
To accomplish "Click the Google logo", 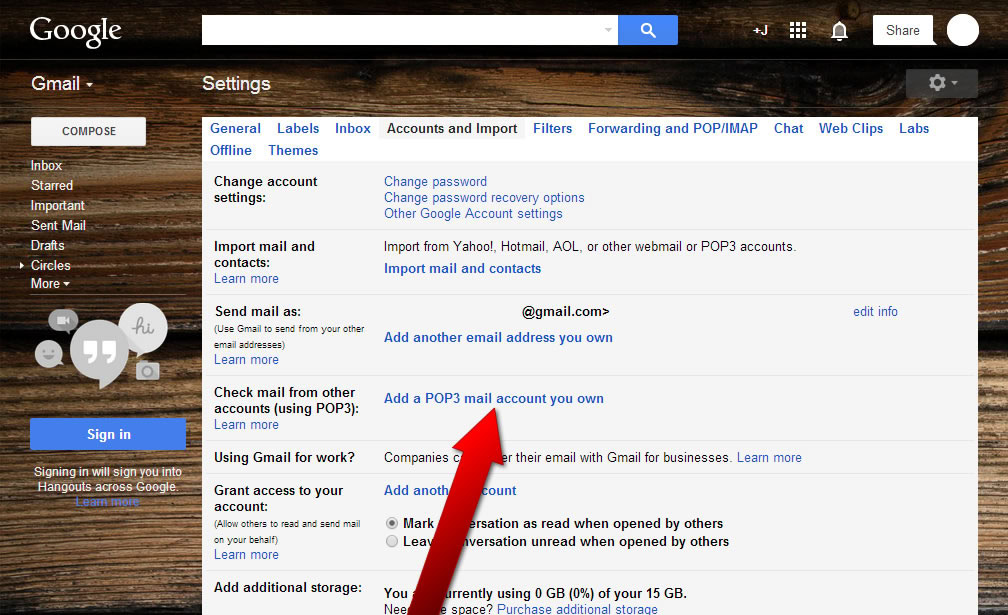I will coord(75,32).
